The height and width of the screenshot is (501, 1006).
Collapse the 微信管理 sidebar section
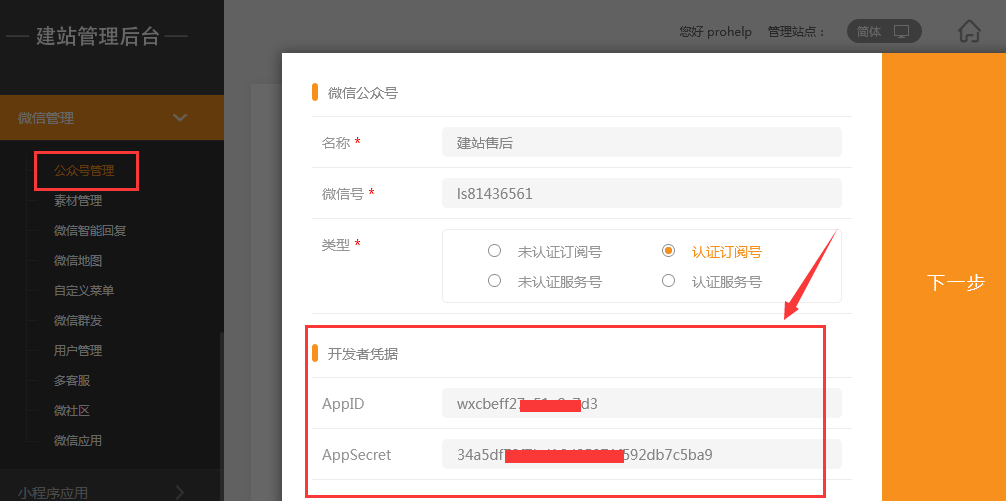(x=180, y=118)
